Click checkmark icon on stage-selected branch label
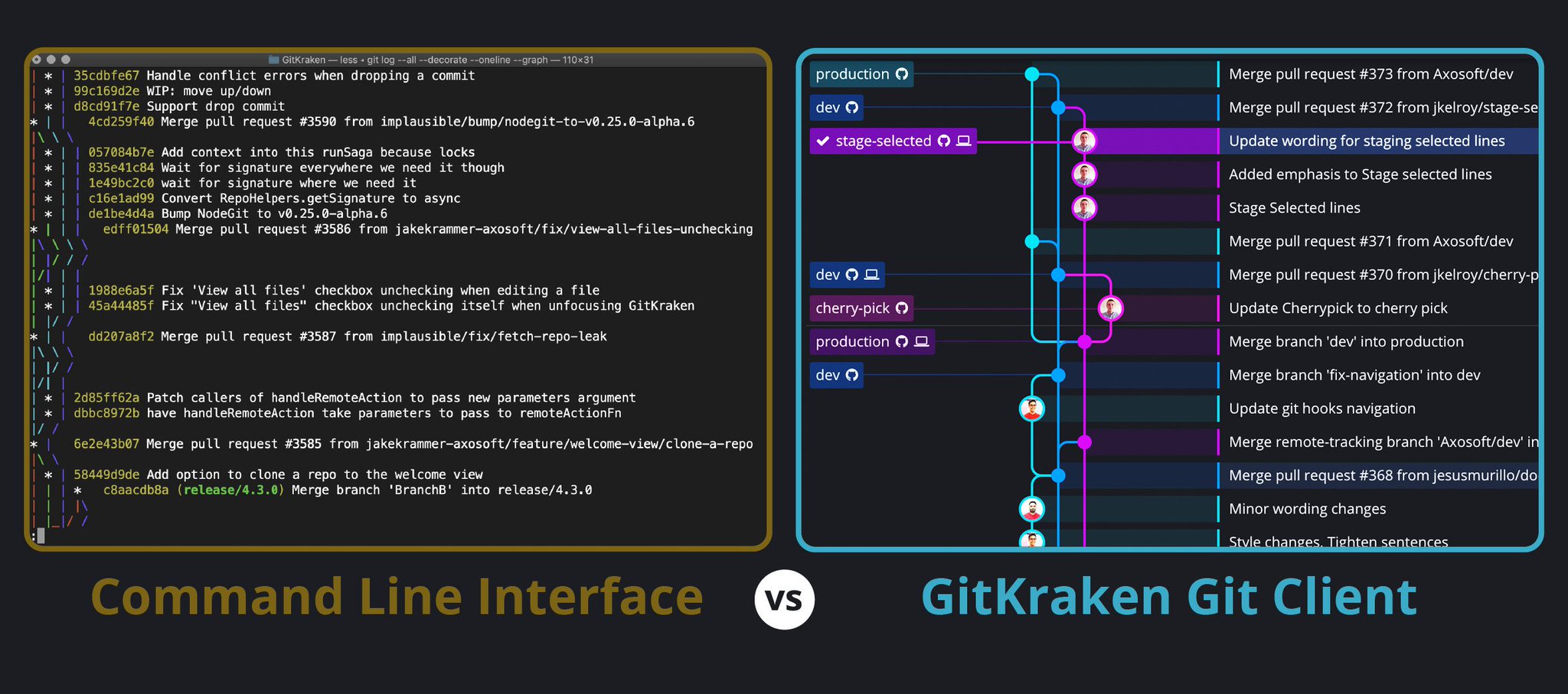 823,141
